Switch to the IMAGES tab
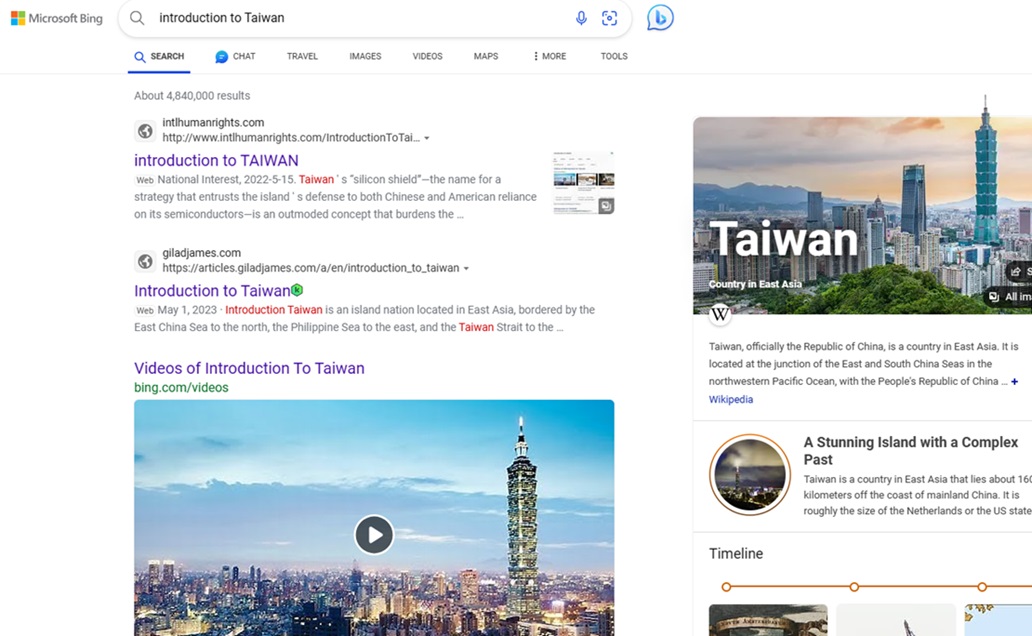Viewport: 1032px width, 636px height. click(x=365, y=56)
